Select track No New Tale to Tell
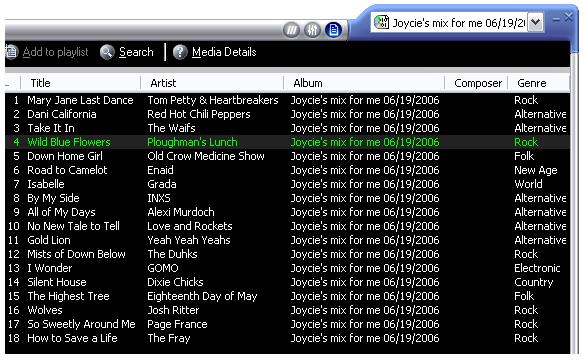583x360 pixels. (73, 226)
